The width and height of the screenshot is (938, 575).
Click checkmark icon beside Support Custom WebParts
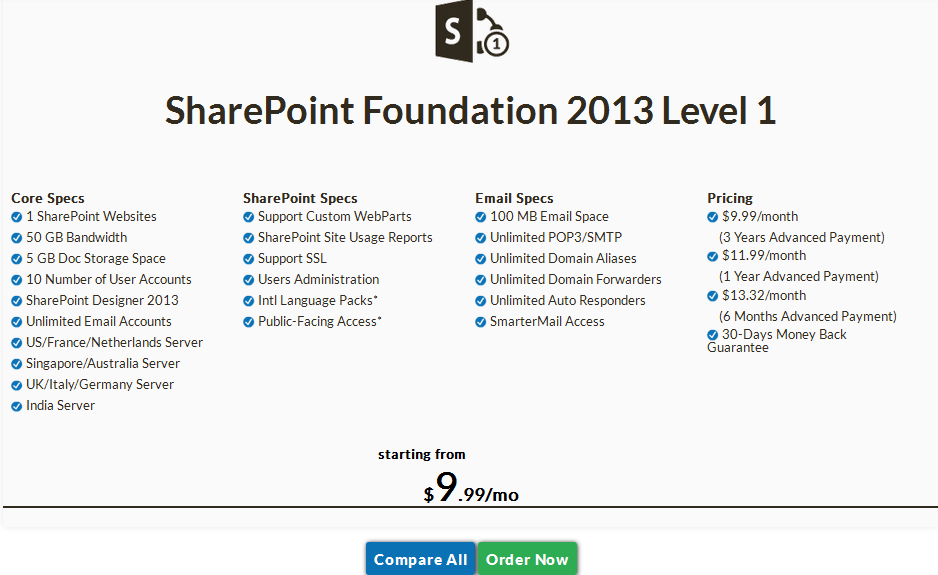pyautogui.click(x=249, y=217)
